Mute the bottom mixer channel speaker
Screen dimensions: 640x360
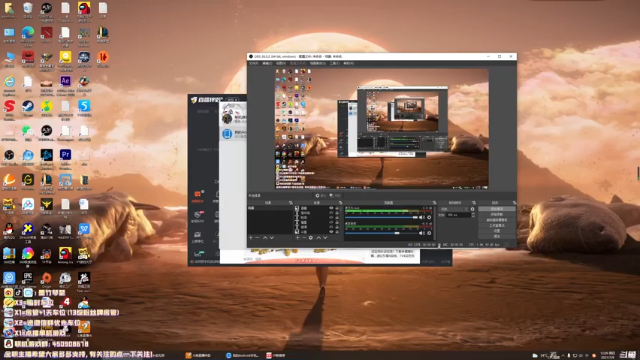pyautogui.click(x=421, y=233)
